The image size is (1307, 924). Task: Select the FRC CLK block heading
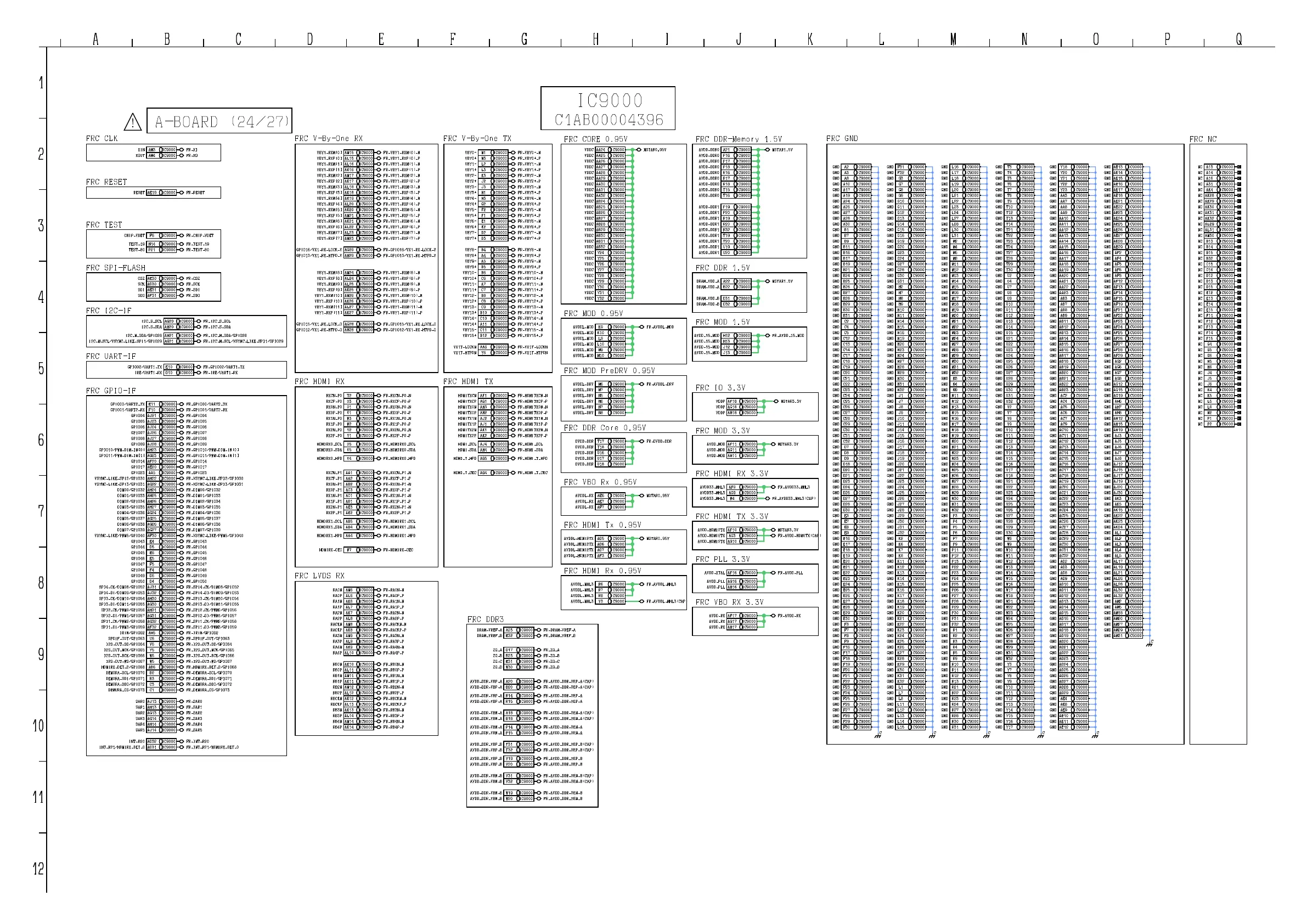102,138
